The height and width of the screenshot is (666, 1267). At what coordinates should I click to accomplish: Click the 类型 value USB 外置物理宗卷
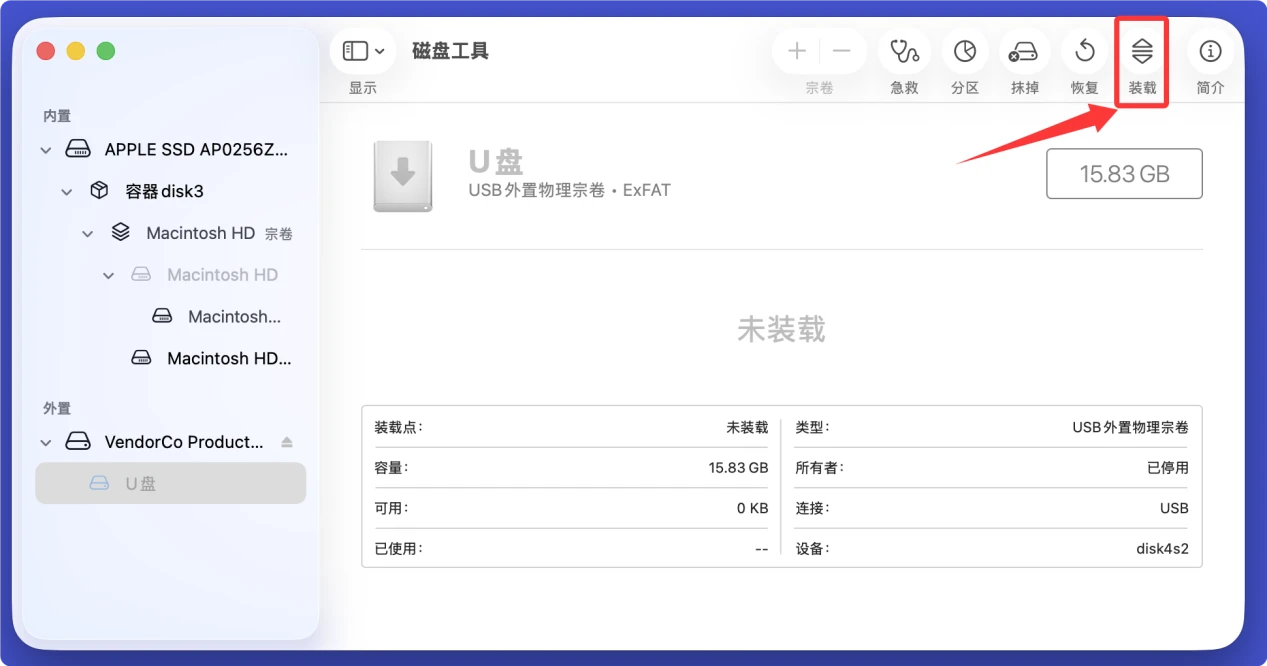click(x=1130, y=427)
